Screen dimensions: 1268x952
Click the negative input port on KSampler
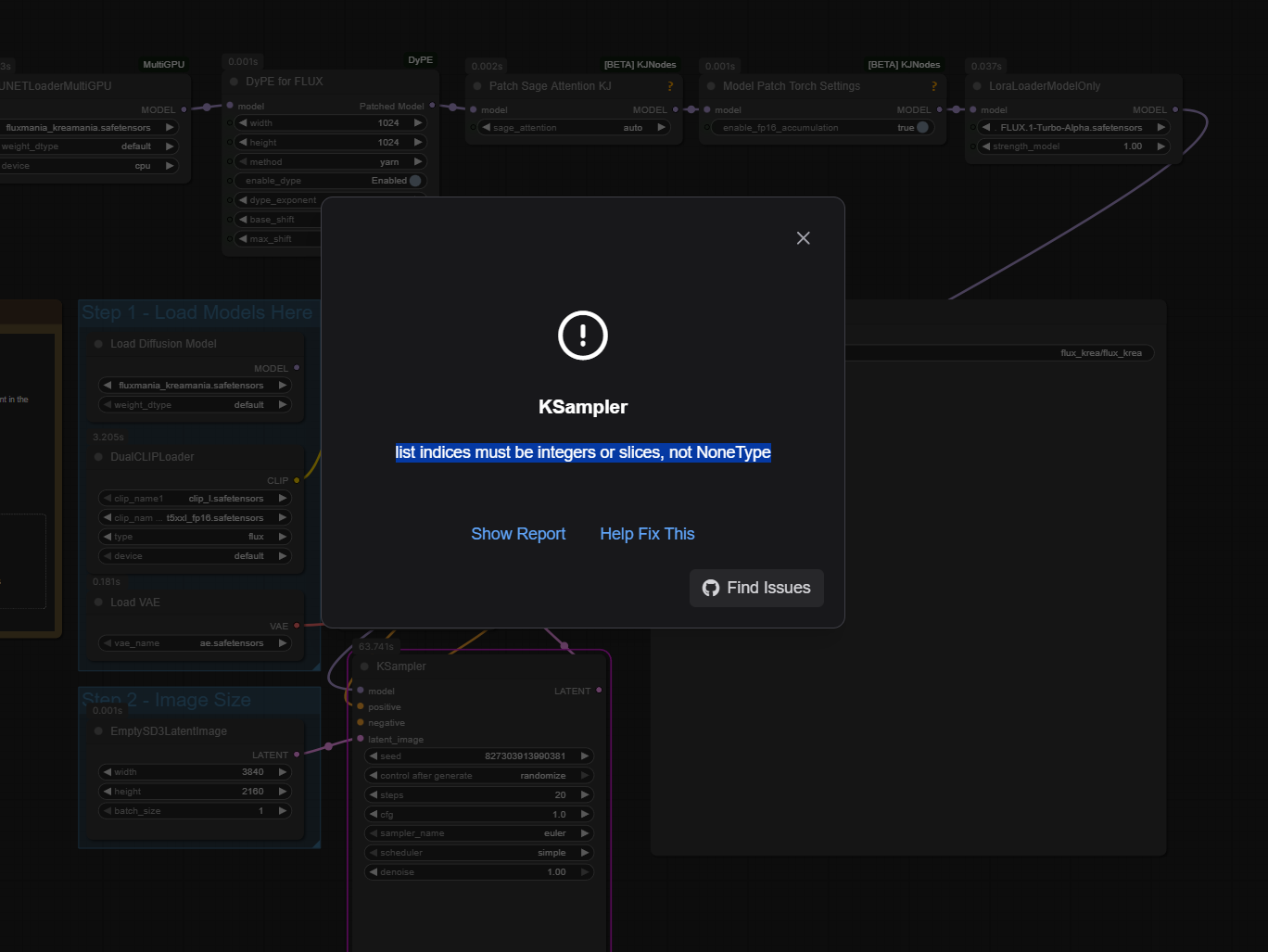click(361, 722)
